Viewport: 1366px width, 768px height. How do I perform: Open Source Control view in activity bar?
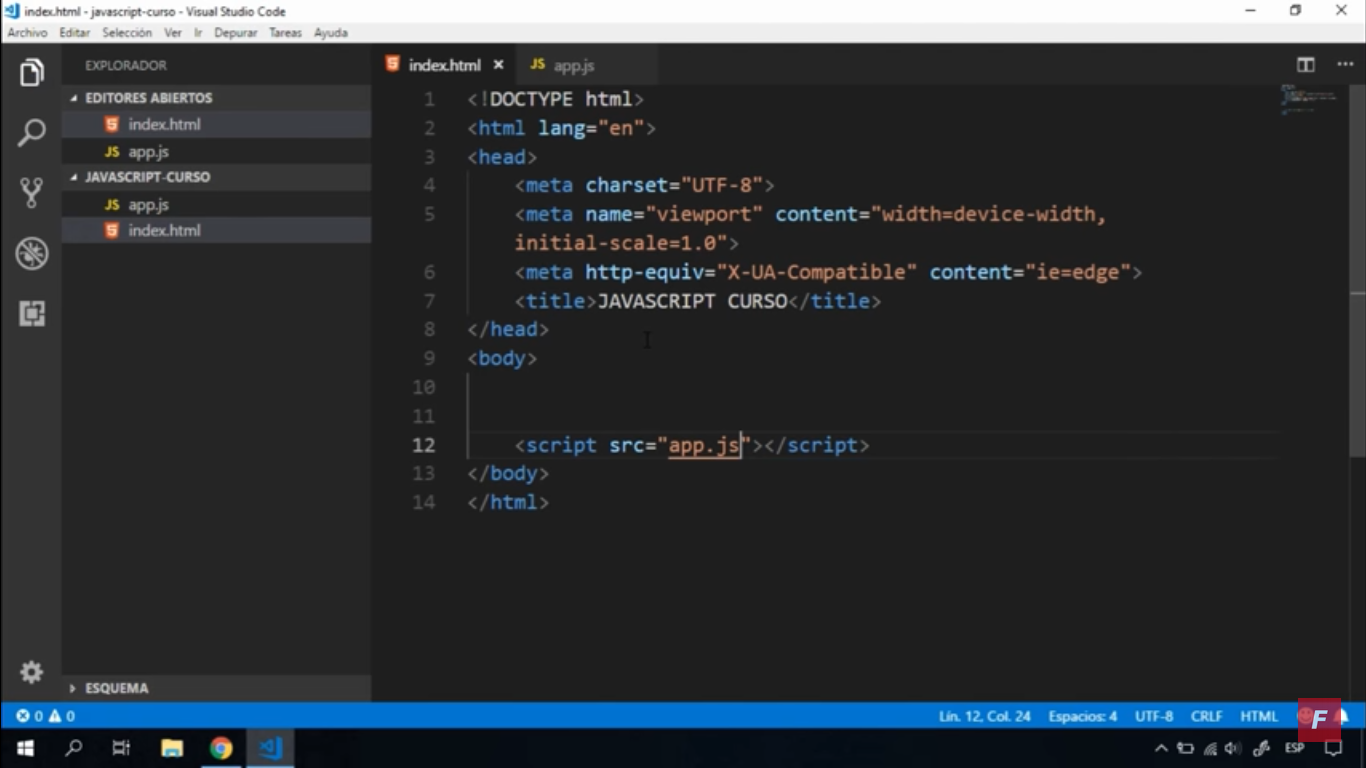coord(31,193)
